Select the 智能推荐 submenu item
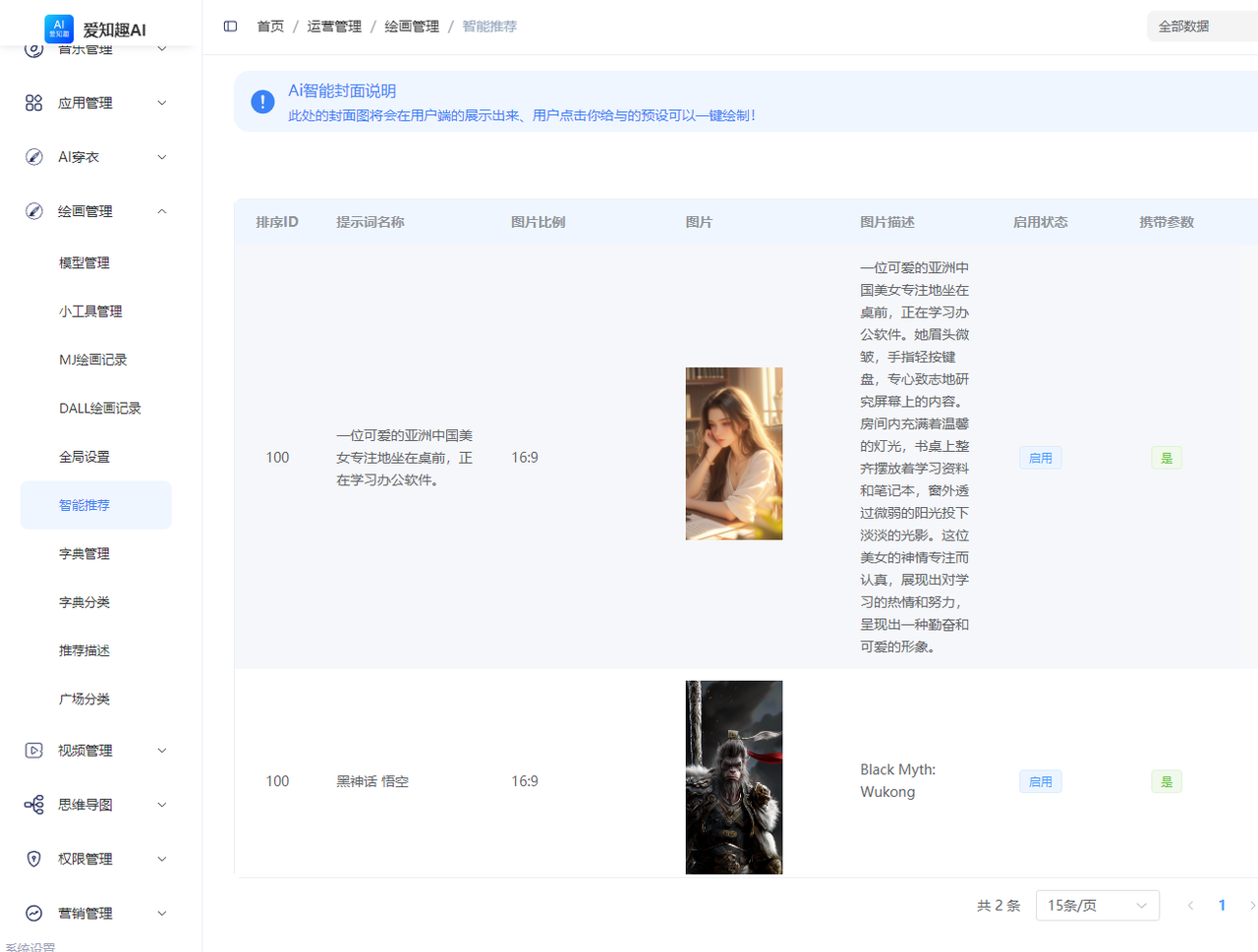 point(96,505)
